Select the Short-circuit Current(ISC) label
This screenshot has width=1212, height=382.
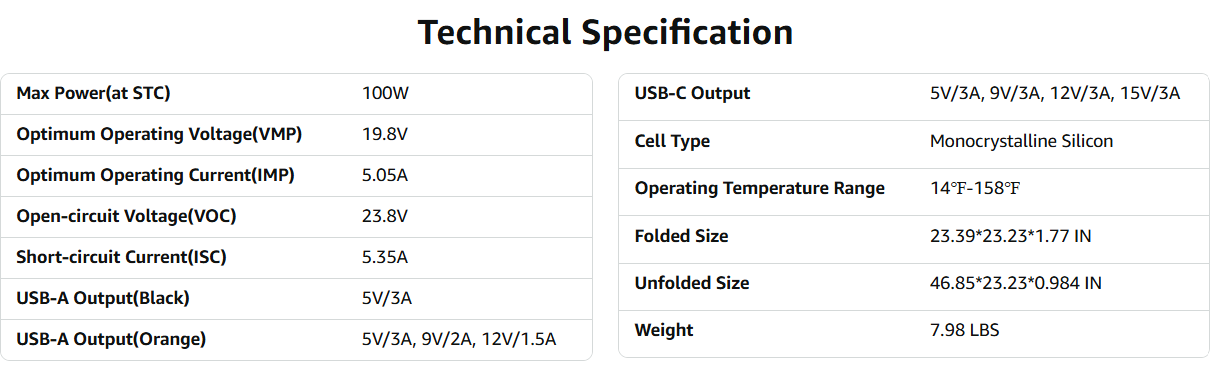(x=121, y=257)
